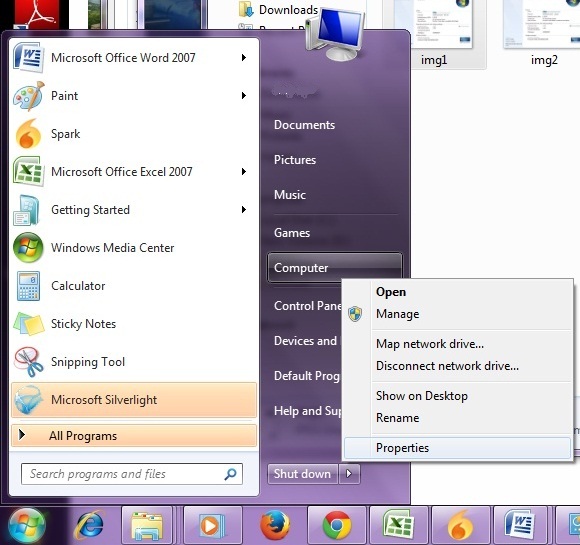
Task: Click the Shut down button
Action: click(302, 474)
